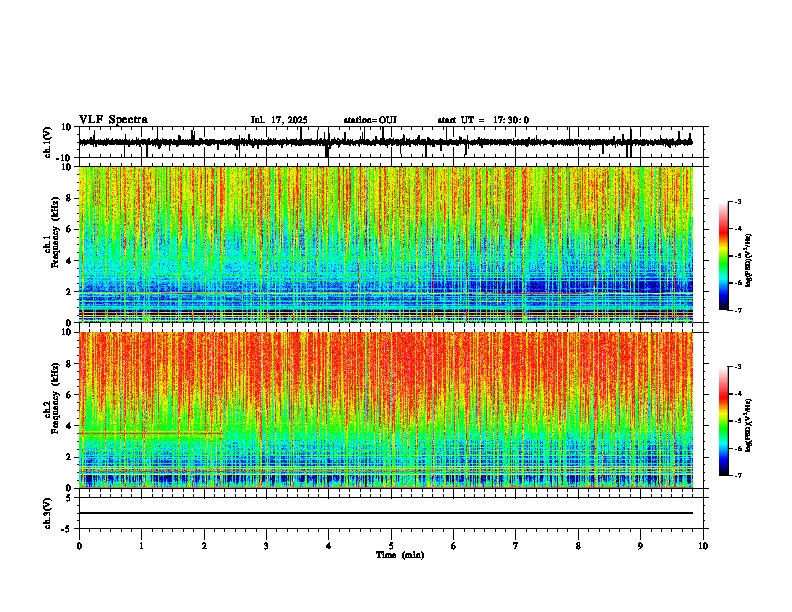Click the "ch.1(V)" waveform axis label
This screenshot has height=612, width=792.
pos(48,142)
